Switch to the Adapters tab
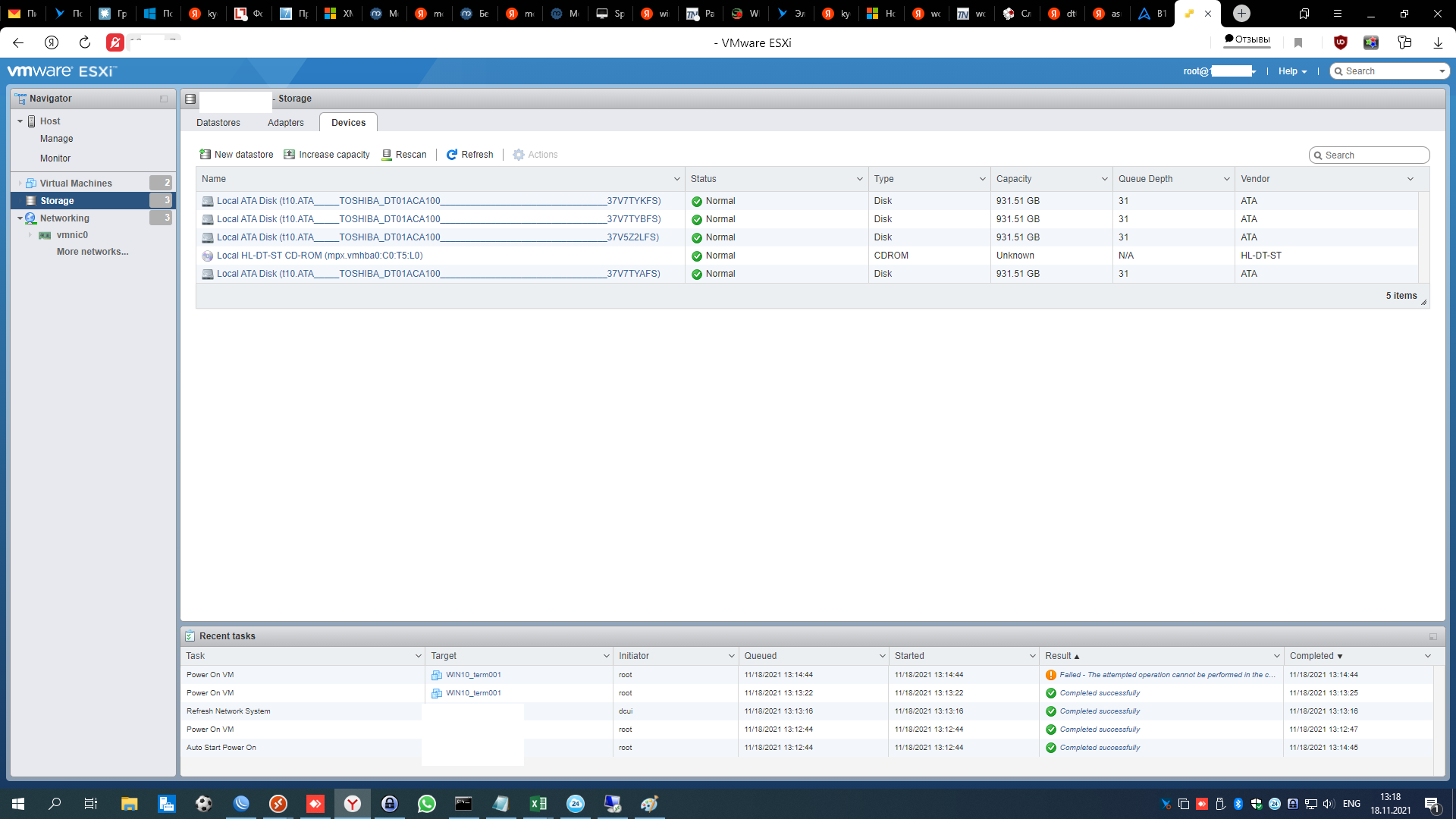This screenshot has width=1456, height=819. 286,123
